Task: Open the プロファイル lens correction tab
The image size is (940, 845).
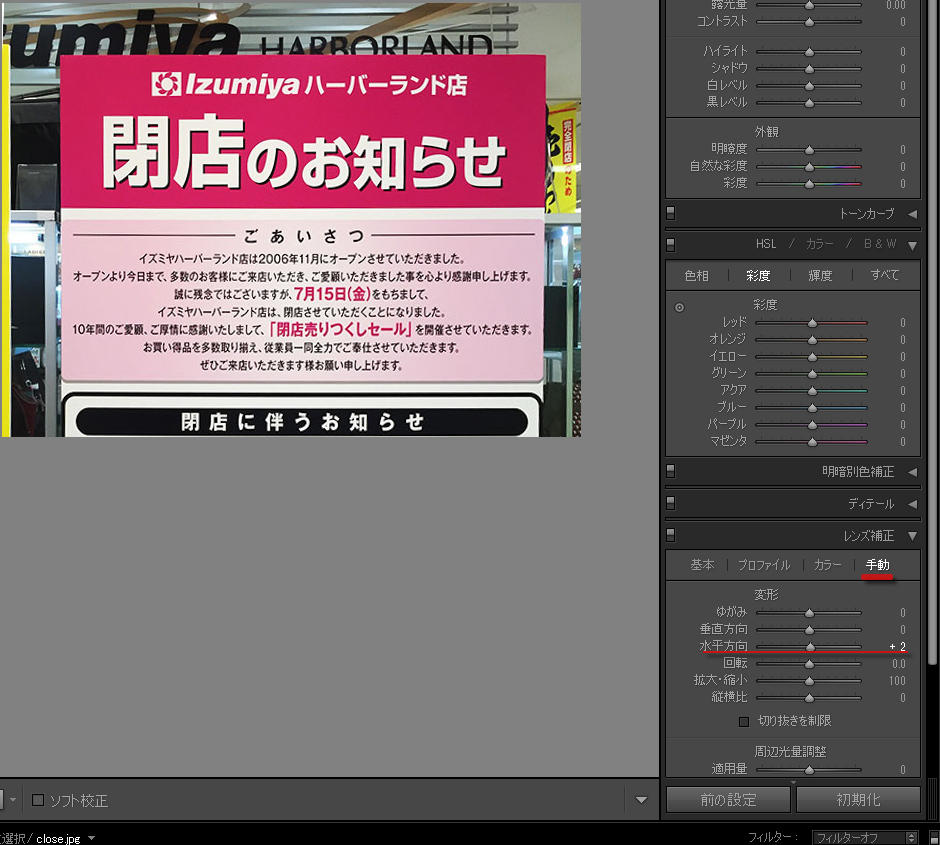Action: [x=764, y=565]
